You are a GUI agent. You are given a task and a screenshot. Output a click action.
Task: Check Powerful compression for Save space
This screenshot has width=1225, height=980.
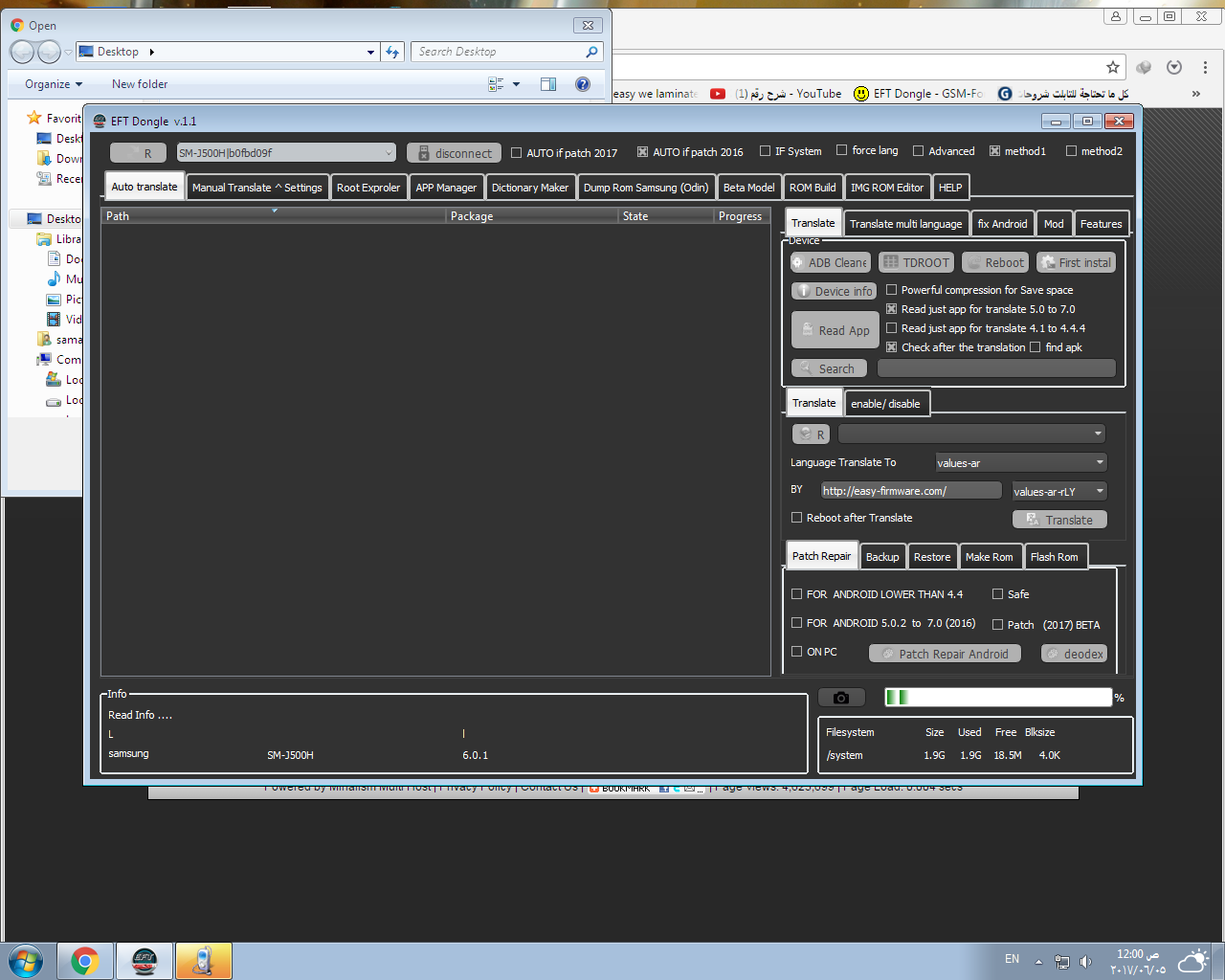(892, 290)
